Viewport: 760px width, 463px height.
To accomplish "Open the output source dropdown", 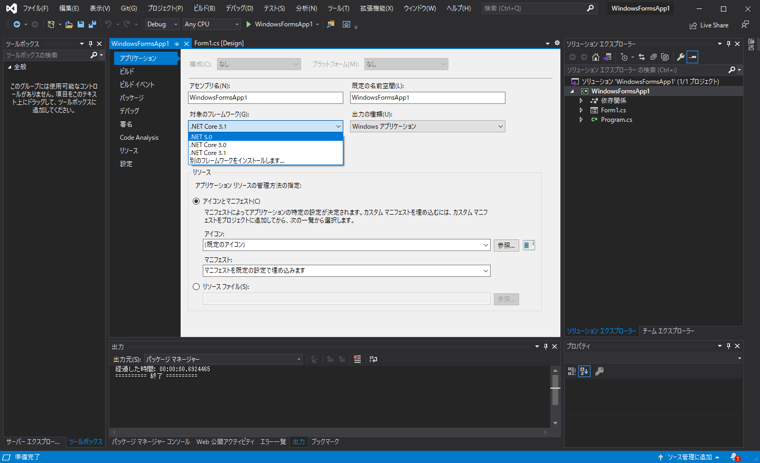I will tap(223, 359).
